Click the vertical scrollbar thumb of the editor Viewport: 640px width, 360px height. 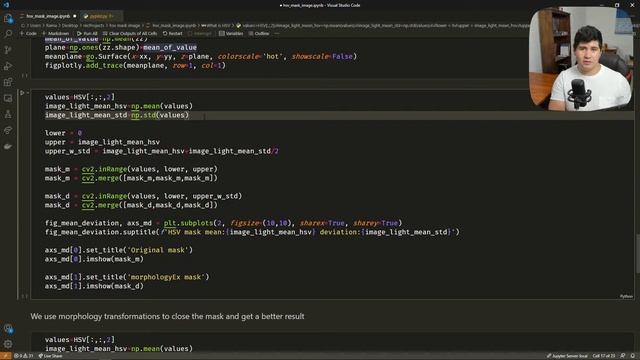point(638,253)
